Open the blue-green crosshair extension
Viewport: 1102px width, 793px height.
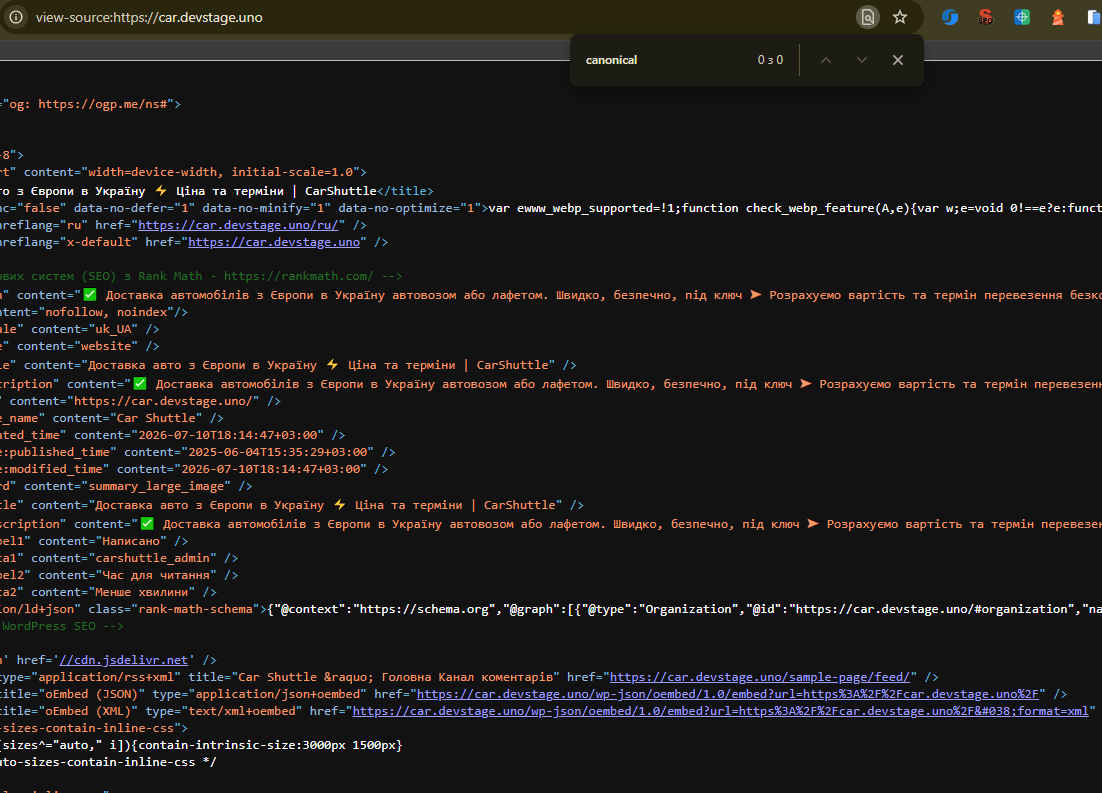pyautogui.click(x=1022, y=17)
